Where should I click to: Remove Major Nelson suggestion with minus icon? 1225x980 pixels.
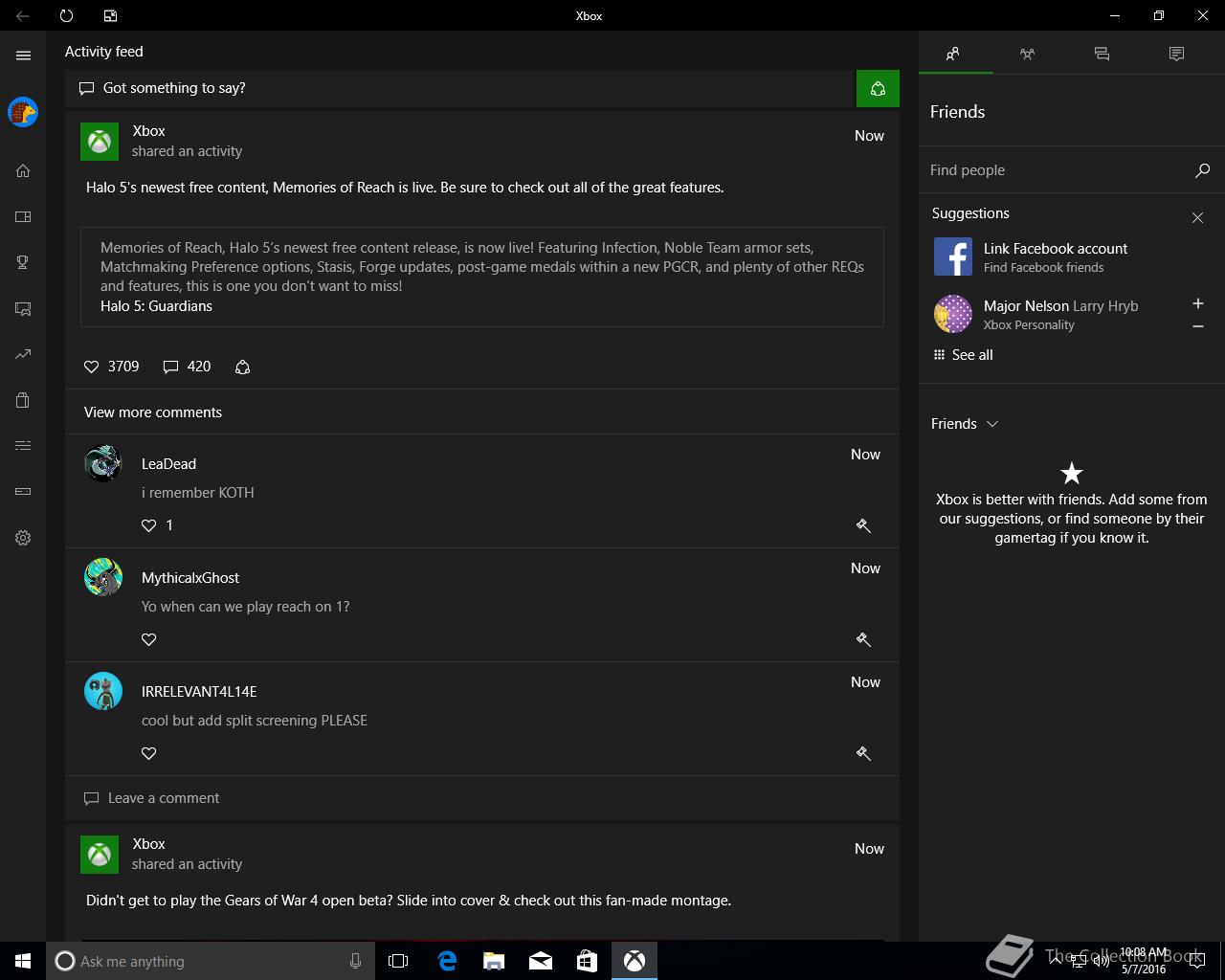pyautogui.click(x=1197, y=326)
